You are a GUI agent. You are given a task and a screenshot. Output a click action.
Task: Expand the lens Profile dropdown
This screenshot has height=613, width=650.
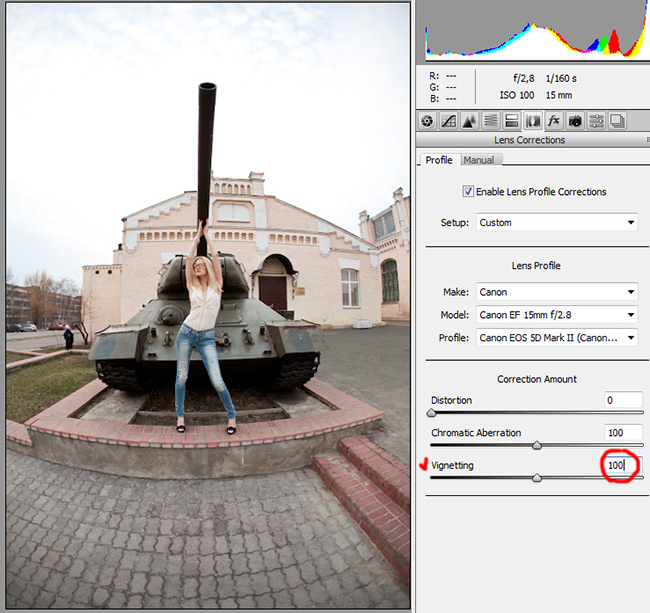(x=557, y=338)
